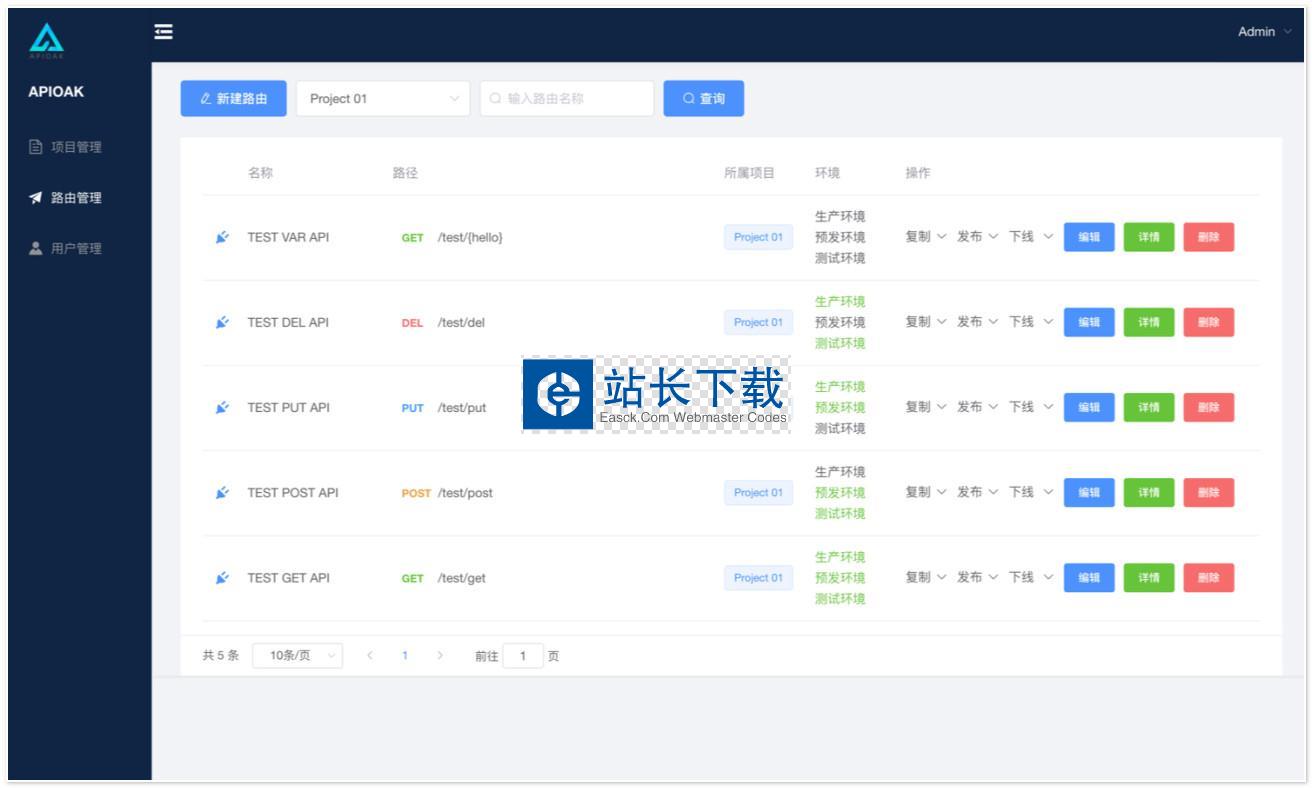Open 用户管理 in the sidebar

[x=76, y=248]
